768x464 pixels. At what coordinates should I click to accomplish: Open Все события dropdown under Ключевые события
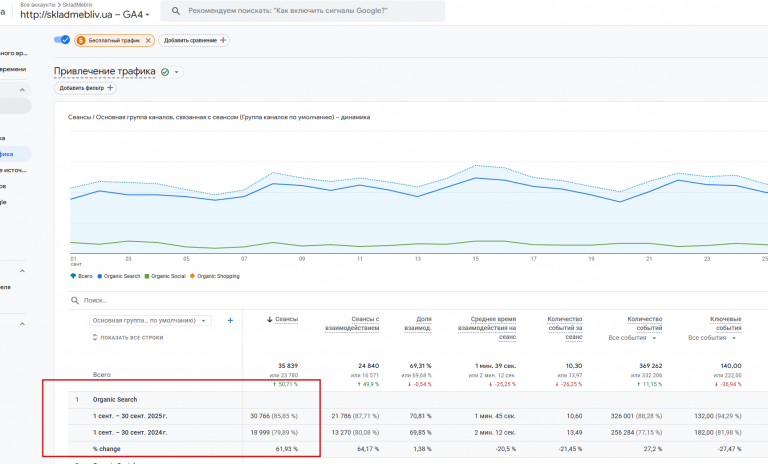712,338
